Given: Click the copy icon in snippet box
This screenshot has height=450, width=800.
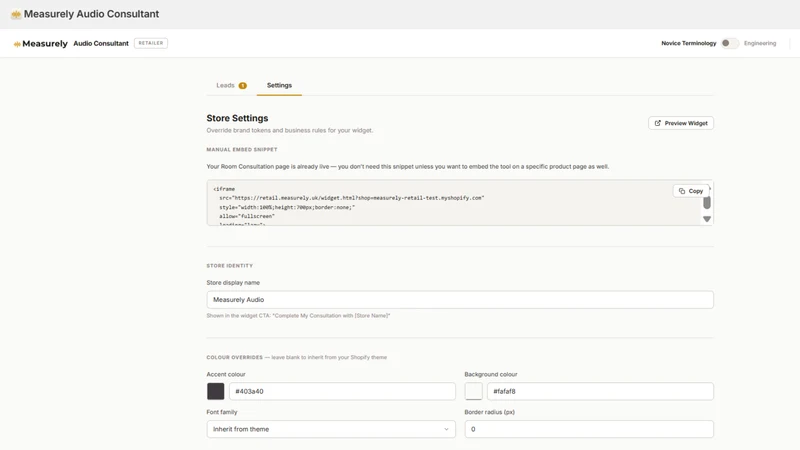Looking at the screenshot, I should (x=682, y=191).
